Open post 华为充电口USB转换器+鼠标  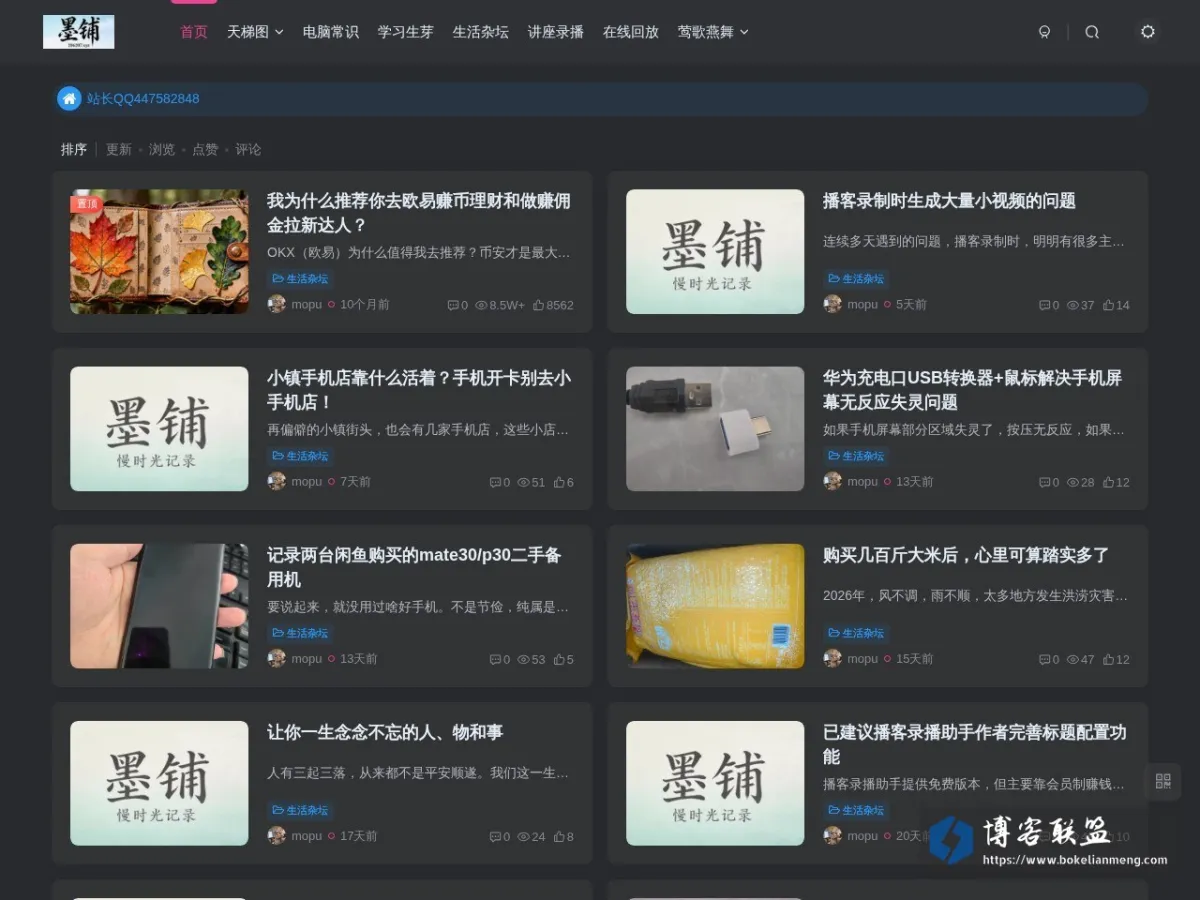click(973, 390)
